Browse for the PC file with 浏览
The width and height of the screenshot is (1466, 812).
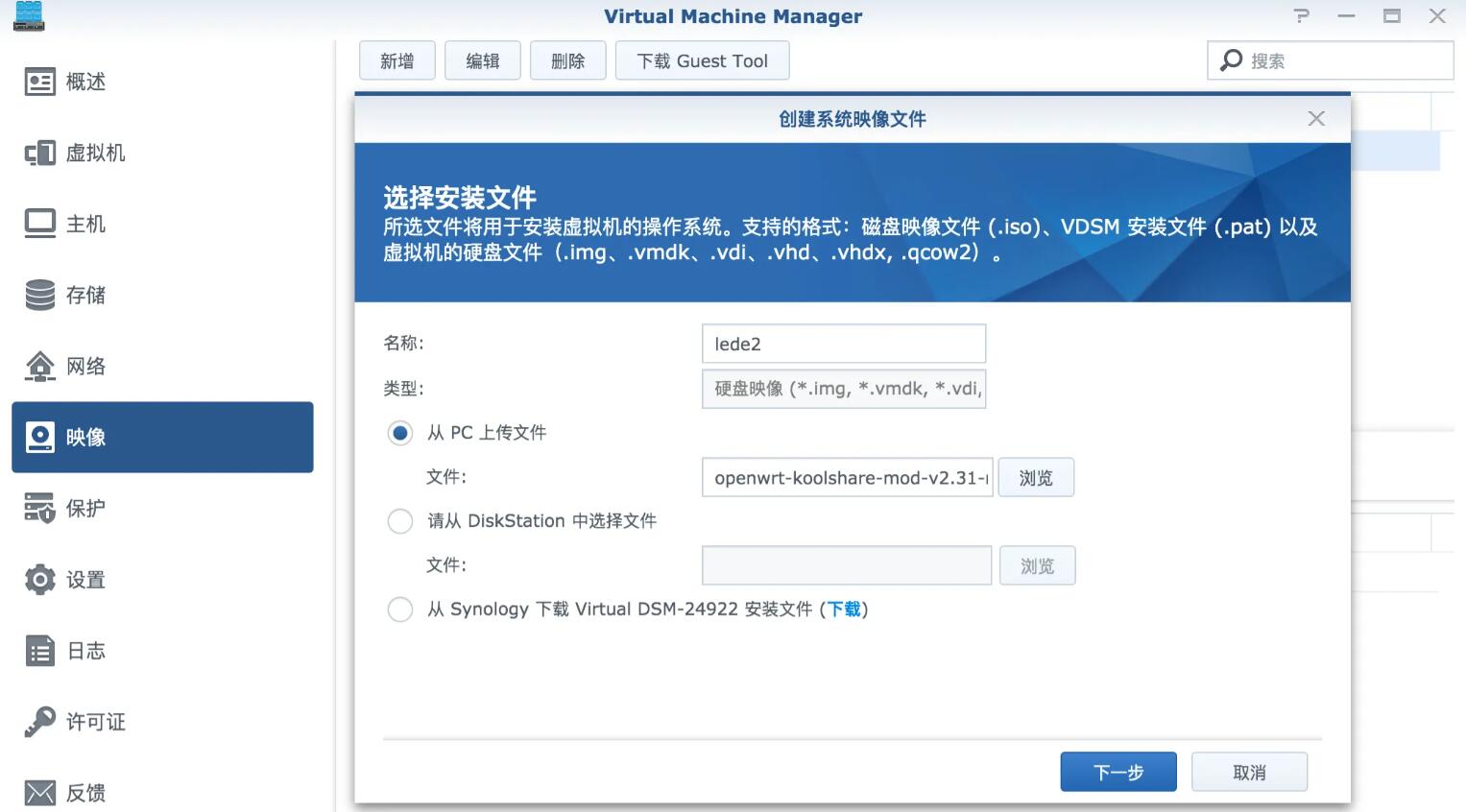[x=1035, y=477]
